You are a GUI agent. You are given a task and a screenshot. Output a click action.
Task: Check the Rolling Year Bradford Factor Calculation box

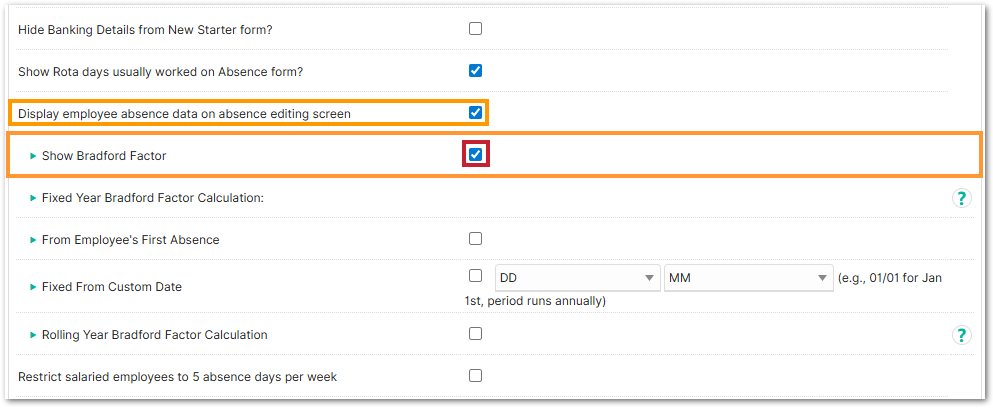(476, 334)
